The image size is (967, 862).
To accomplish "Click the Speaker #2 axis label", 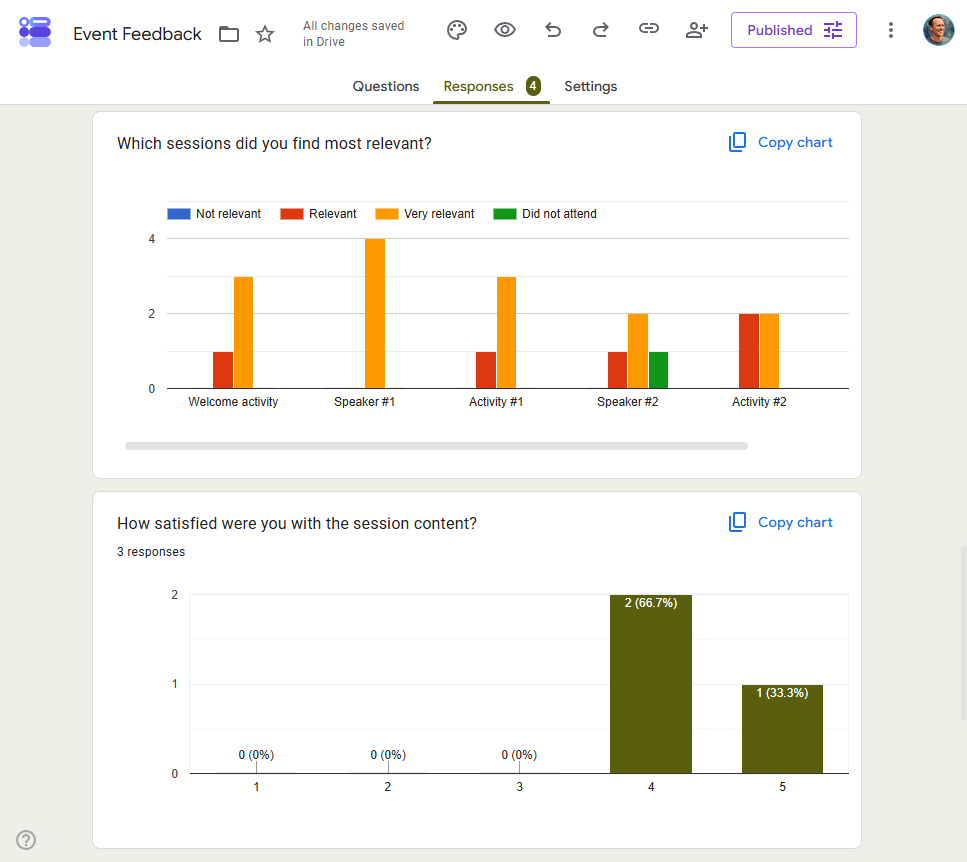I will pos(627,402).
